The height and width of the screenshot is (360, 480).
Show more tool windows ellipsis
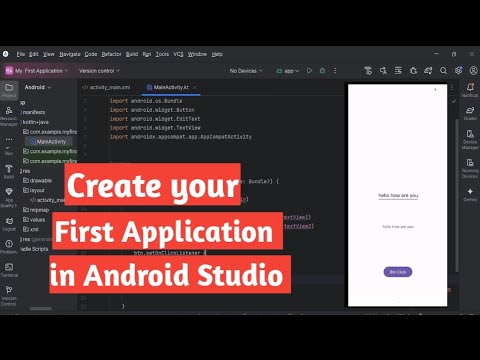pos(9,139)
